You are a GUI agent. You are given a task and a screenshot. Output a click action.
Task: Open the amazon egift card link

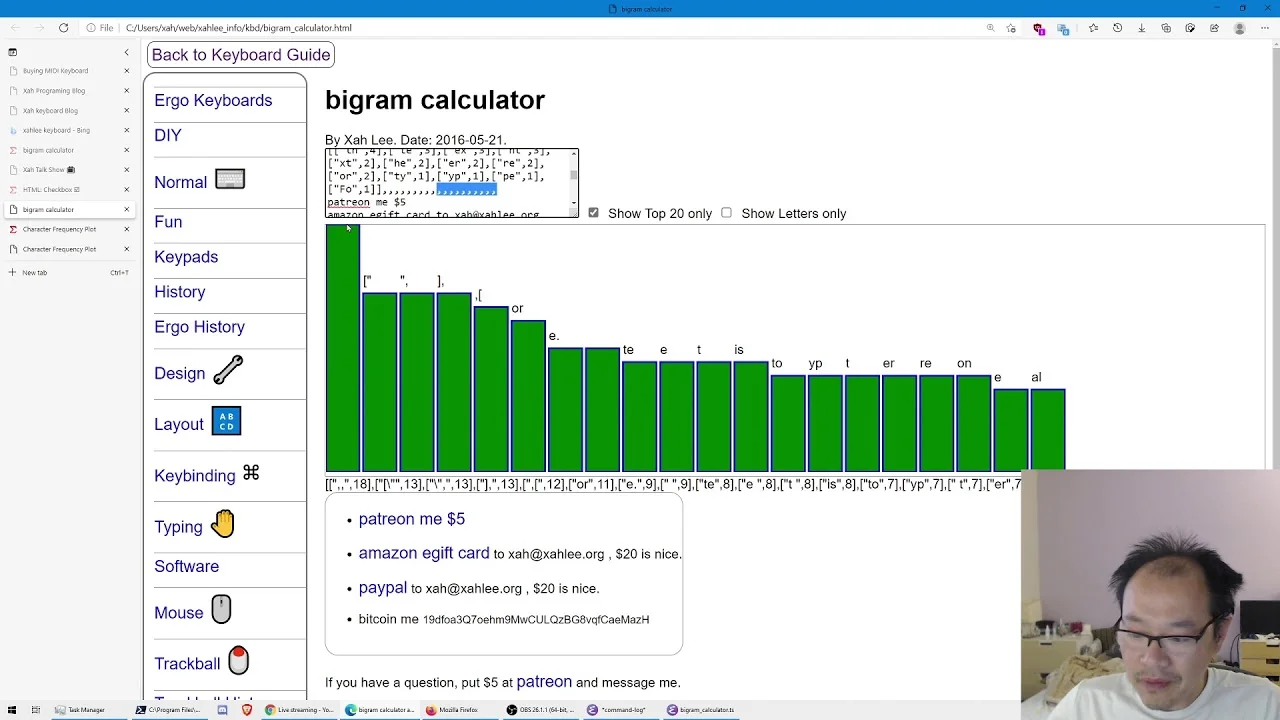(x=424, y=553)
